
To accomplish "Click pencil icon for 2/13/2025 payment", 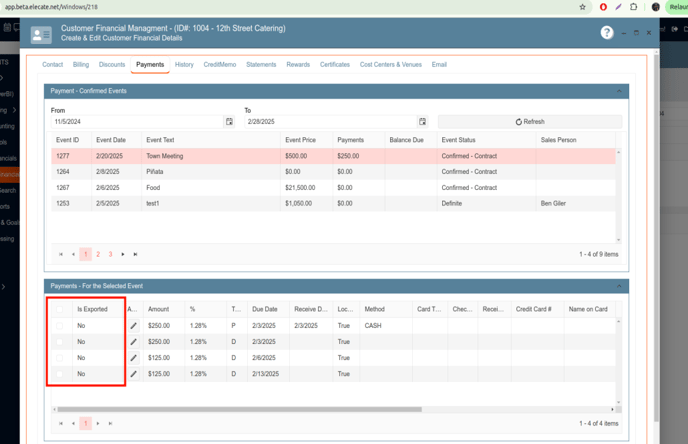I will click(133, 373).
